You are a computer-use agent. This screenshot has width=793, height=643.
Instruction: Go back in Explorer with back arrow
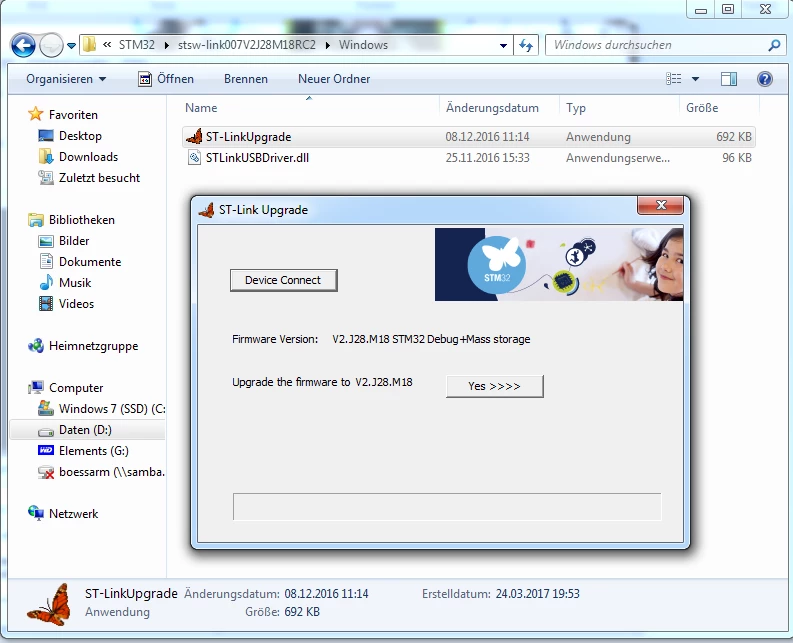click(23, 46)
